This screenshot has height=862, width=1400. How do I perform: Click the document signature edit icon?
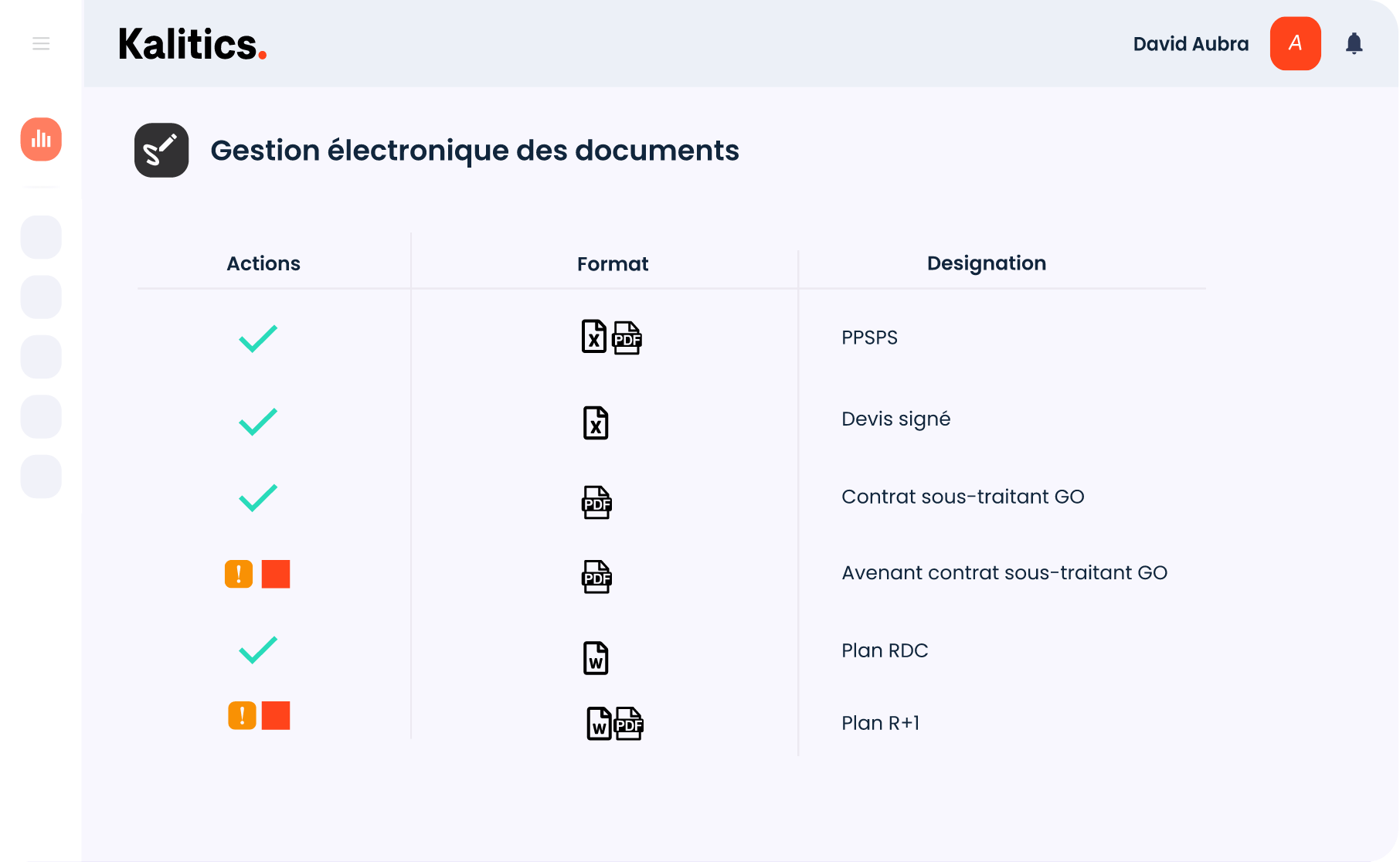(x=161, y=150)
